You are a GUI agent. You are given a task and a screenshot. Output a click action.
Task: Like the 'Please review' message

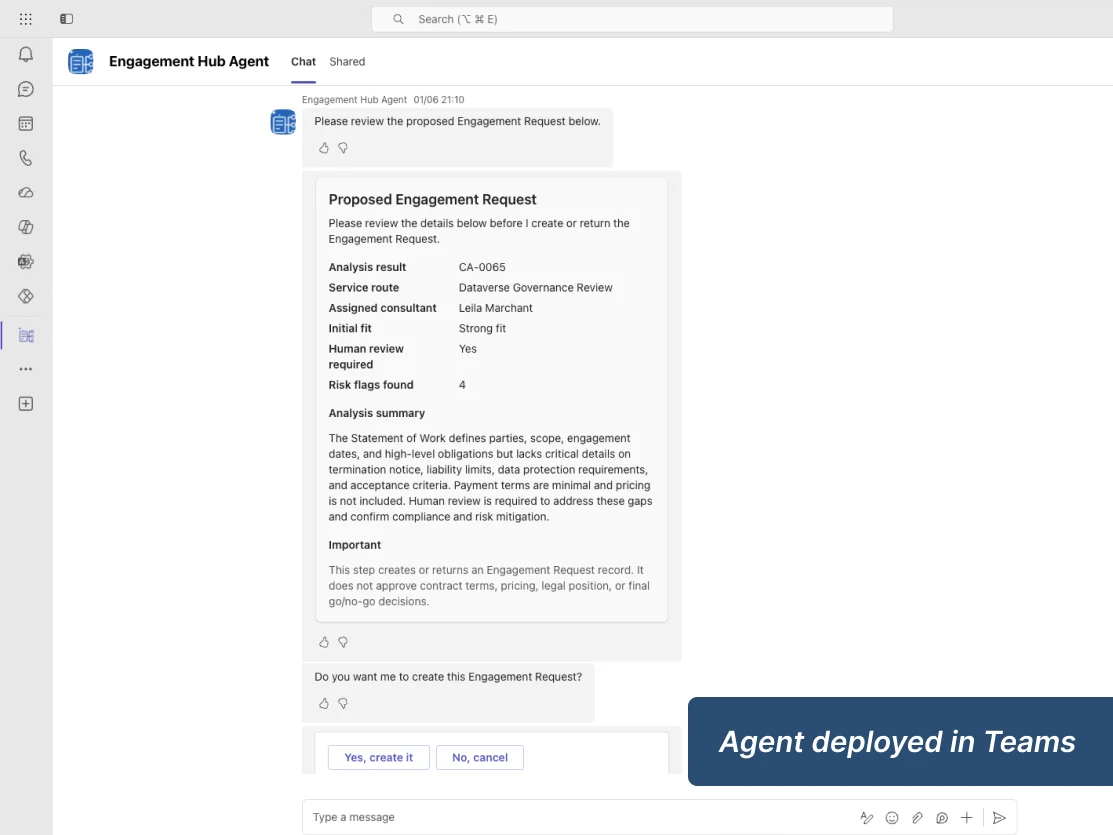coord(324,148)
